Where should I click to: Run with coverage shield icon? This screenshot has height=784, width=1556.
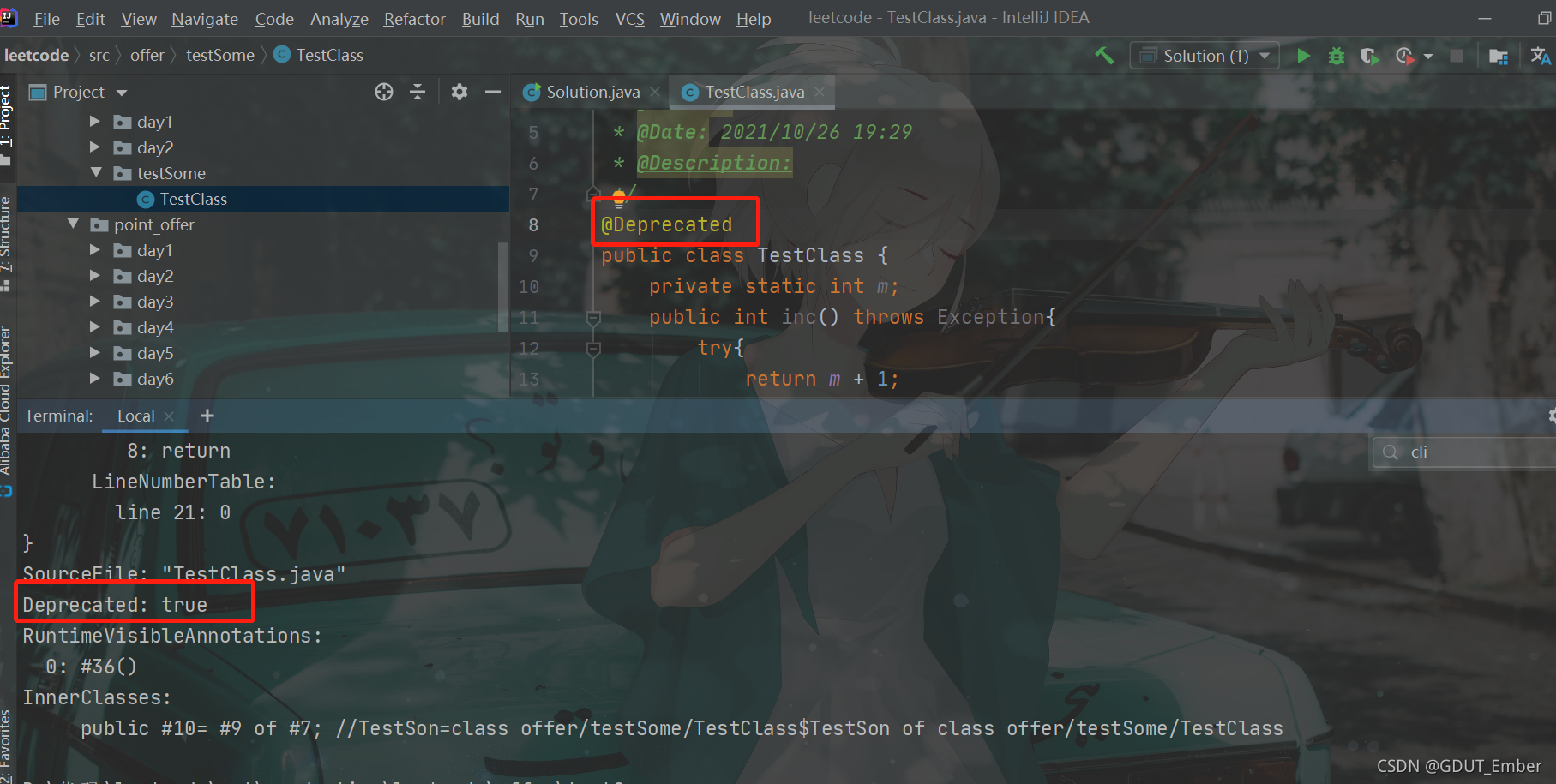point(1369,56)
